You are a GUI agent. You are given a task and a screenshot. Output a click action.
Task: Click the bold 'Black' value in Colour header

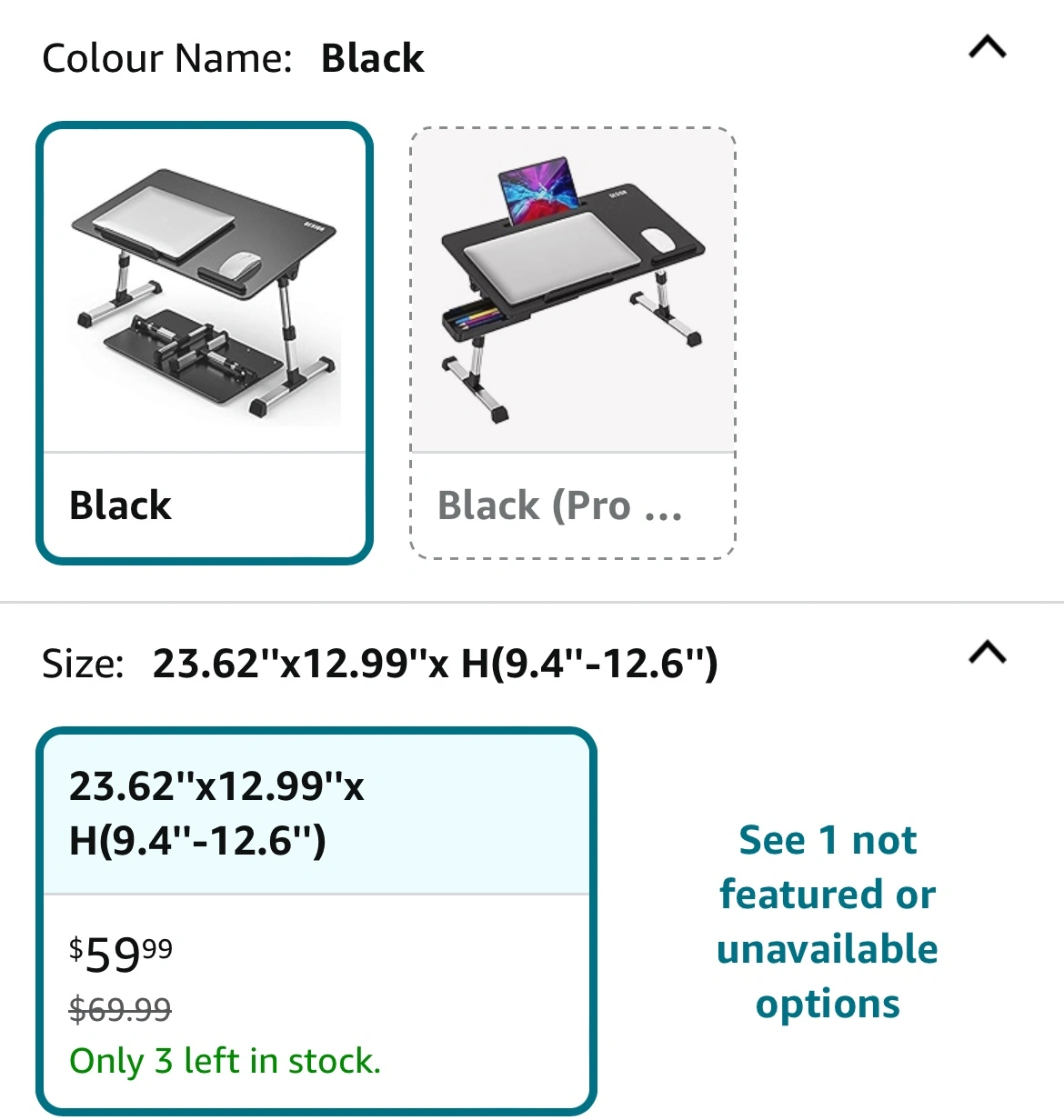(372, 58)
